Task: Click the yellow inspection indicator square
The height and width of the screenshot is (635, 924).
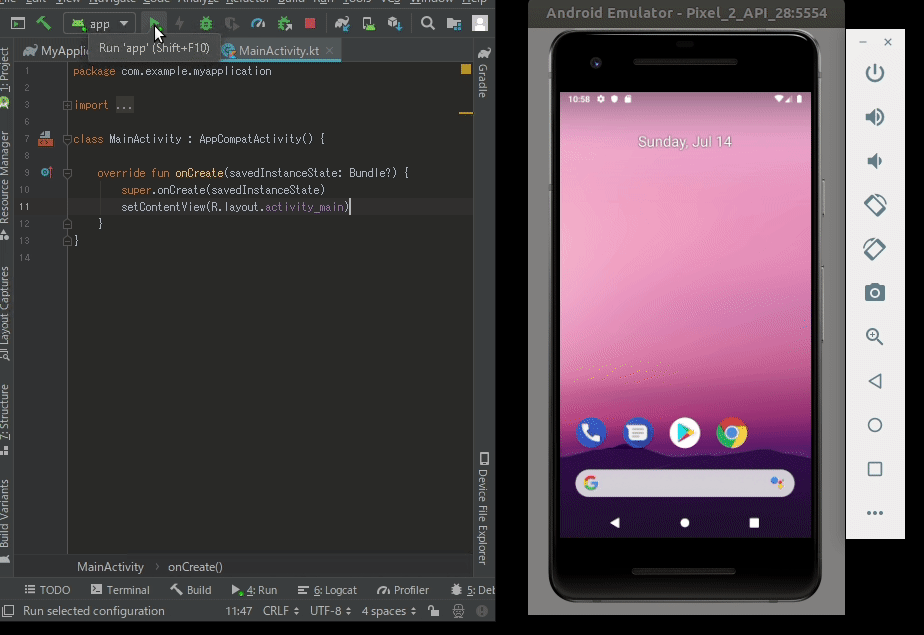Action: (x=466, y=70)
